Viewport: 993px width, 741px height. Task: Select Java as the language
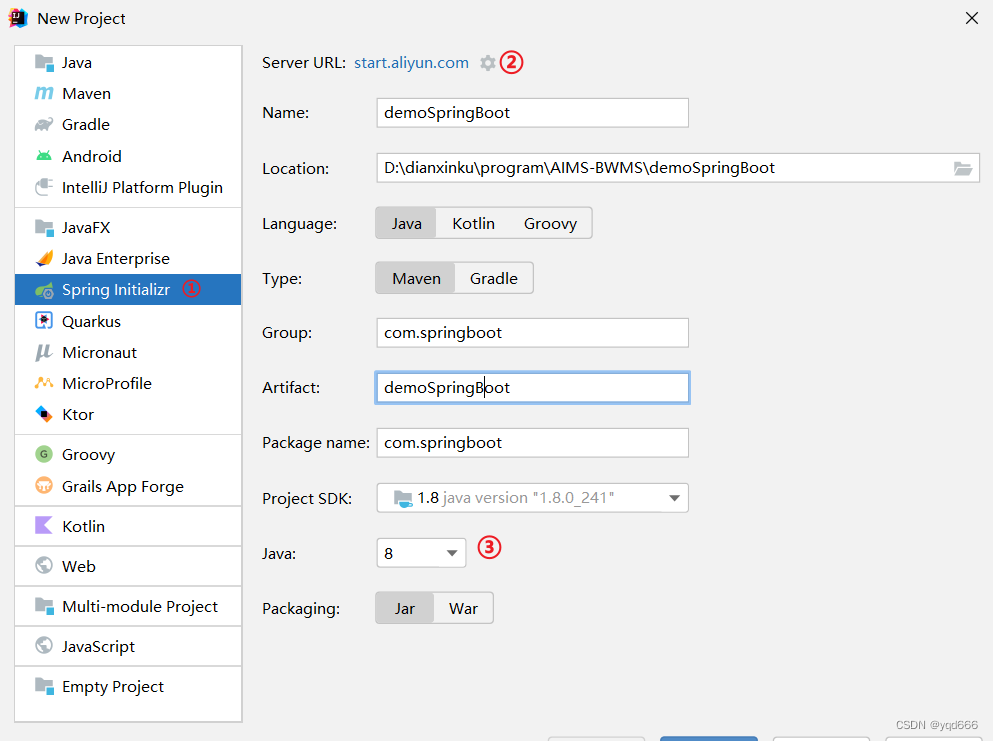pyautogui.click(x=406, y=224)
